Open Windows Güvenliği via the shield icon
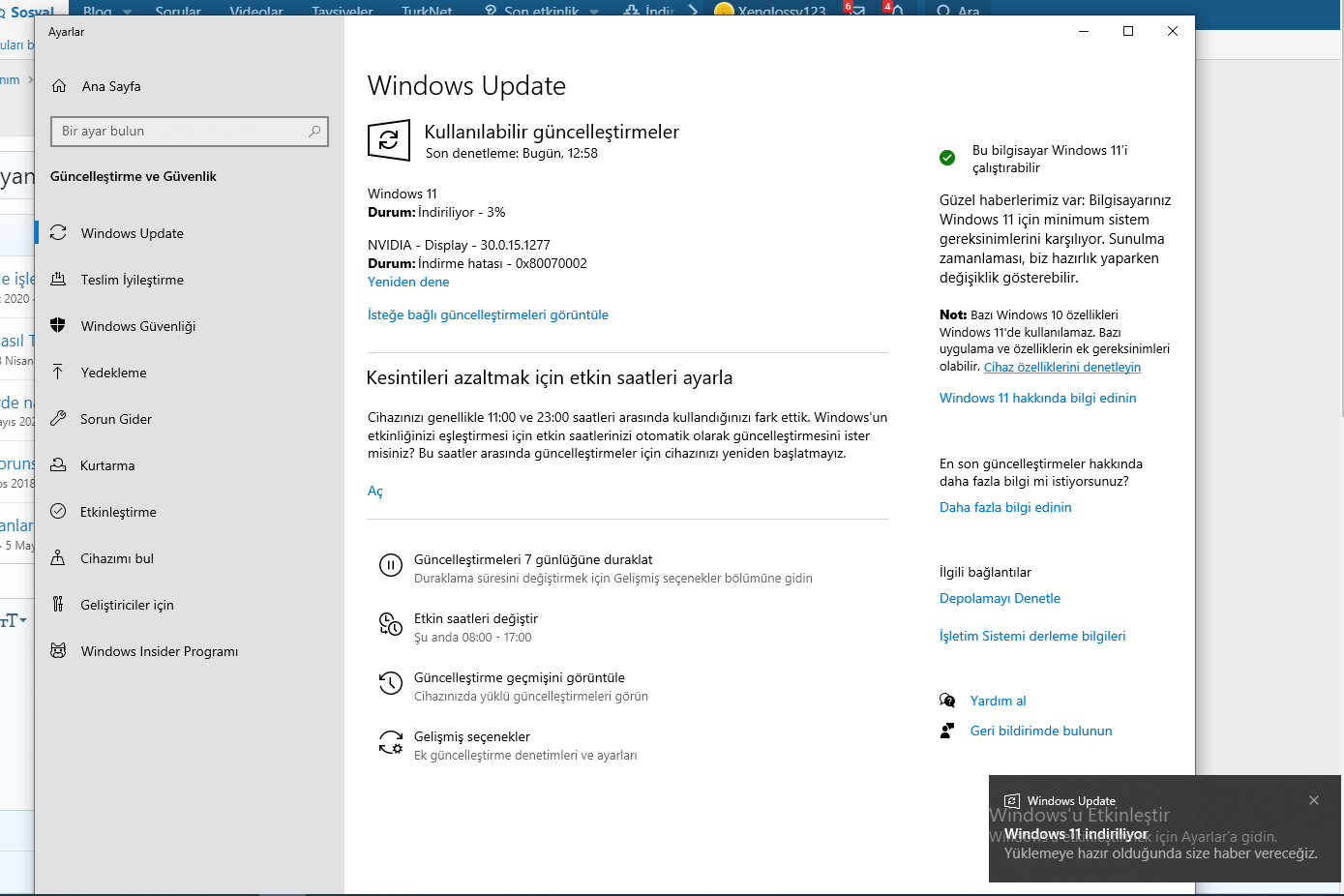The image size is (1344, 896). tap(58, 326)
